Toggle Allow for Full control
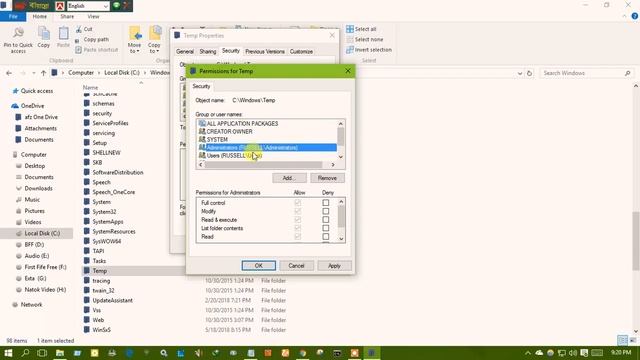The width and height of the screenshot is (640, 360). click(298, 203)
